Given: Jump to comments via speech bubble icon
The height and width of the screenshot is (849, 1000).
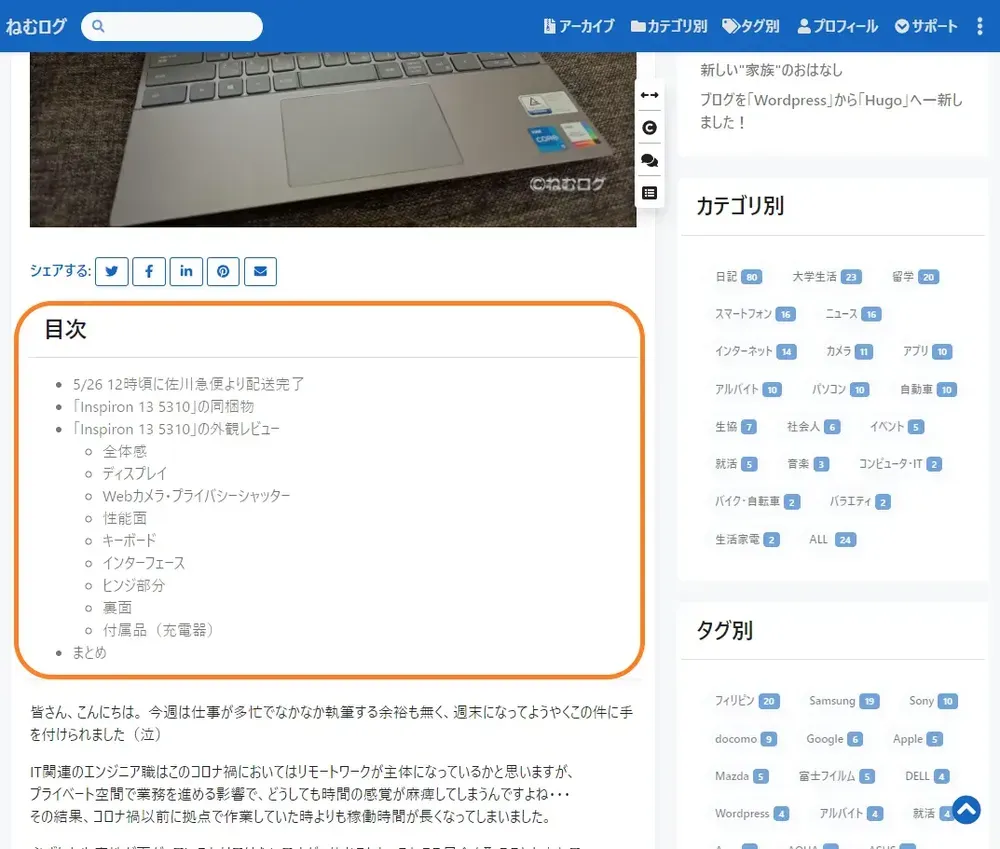Looking at the screenshot, I should tap(648, 160).
